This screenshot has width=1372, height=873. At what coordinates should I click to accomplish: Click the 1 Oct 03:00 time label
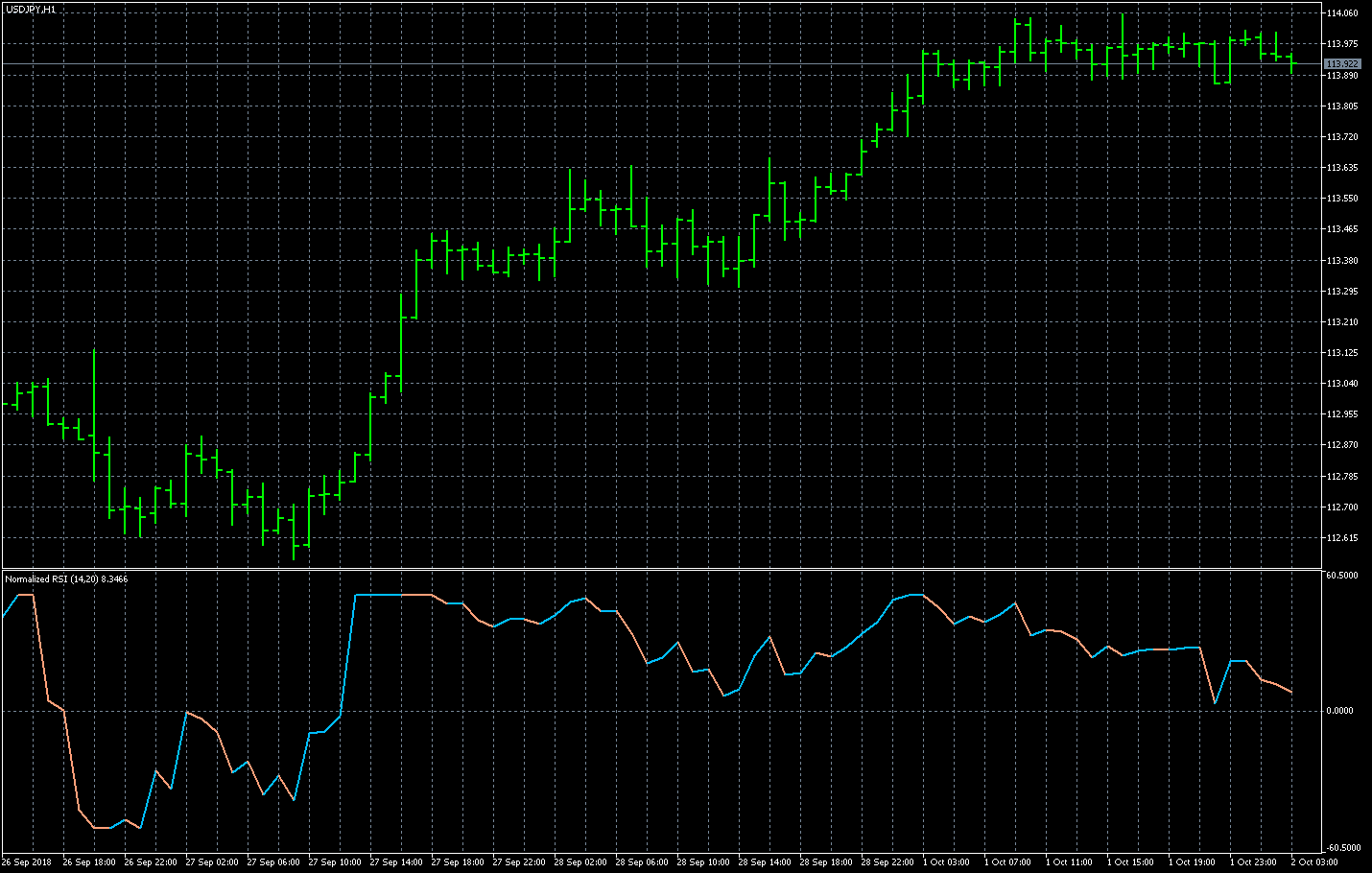point(946,862)
